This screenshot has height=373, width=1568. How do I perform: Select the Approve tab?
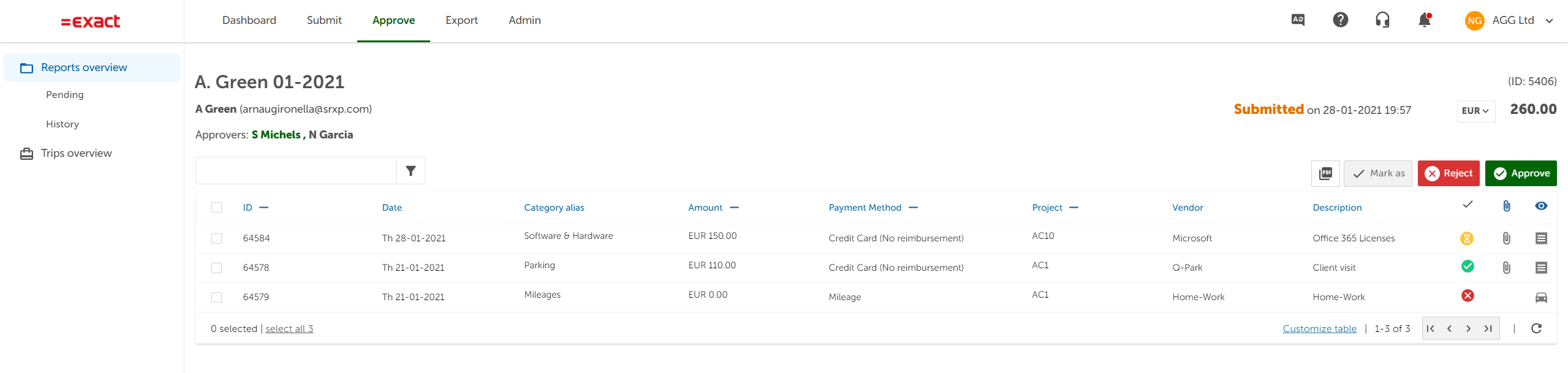pos(393,20)
